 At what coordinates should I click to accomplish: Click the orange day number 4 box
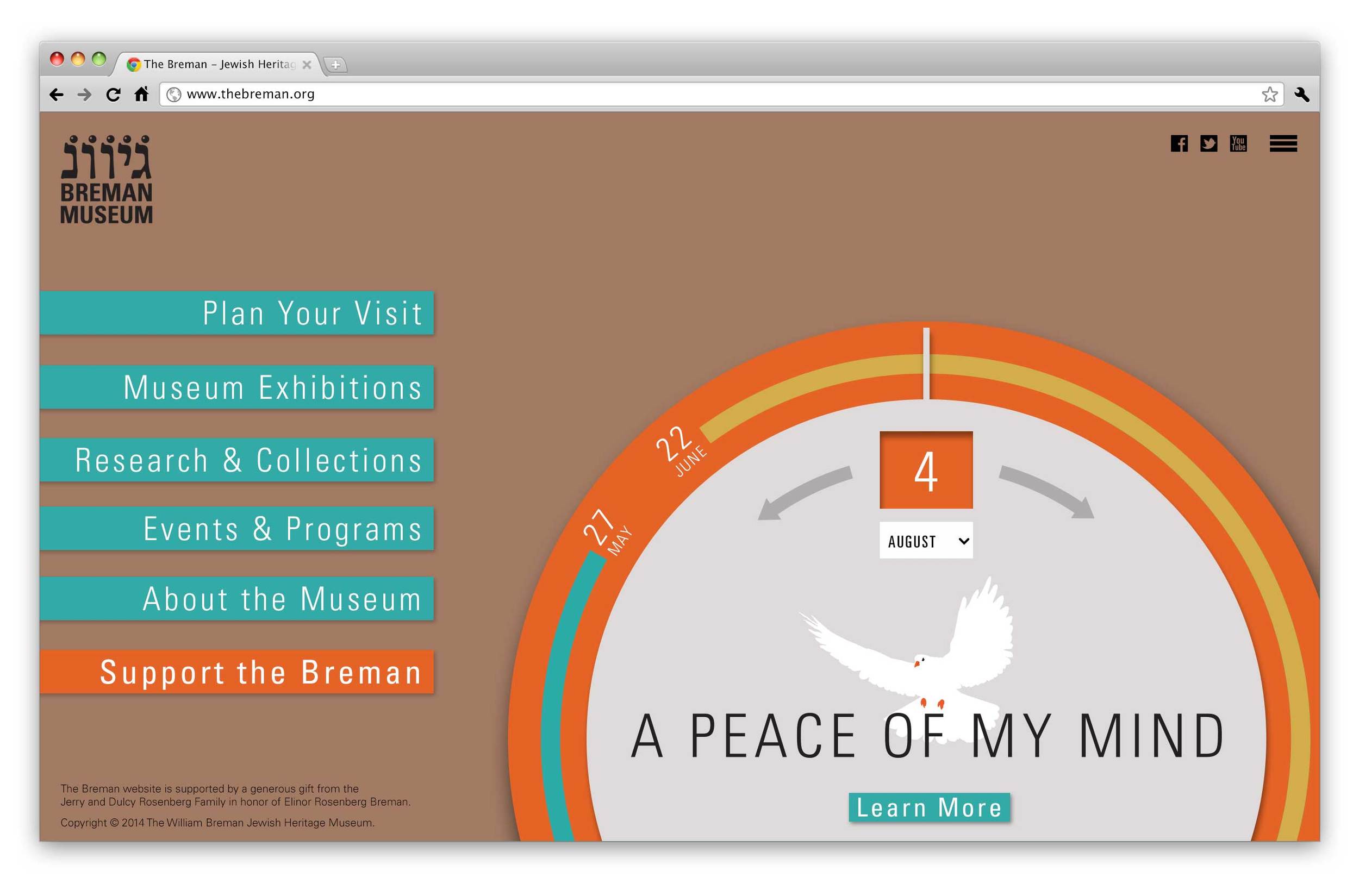(x=925, y=469)
